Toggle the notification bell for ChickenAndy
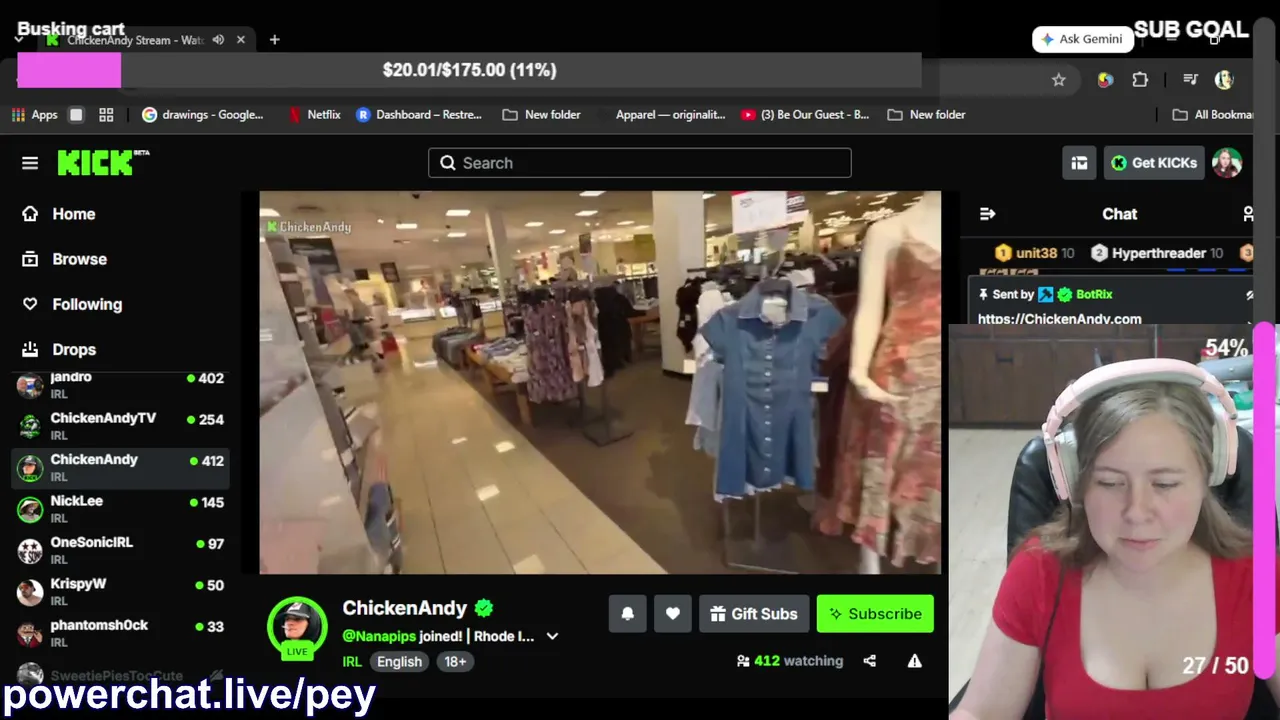 point(627,614)
